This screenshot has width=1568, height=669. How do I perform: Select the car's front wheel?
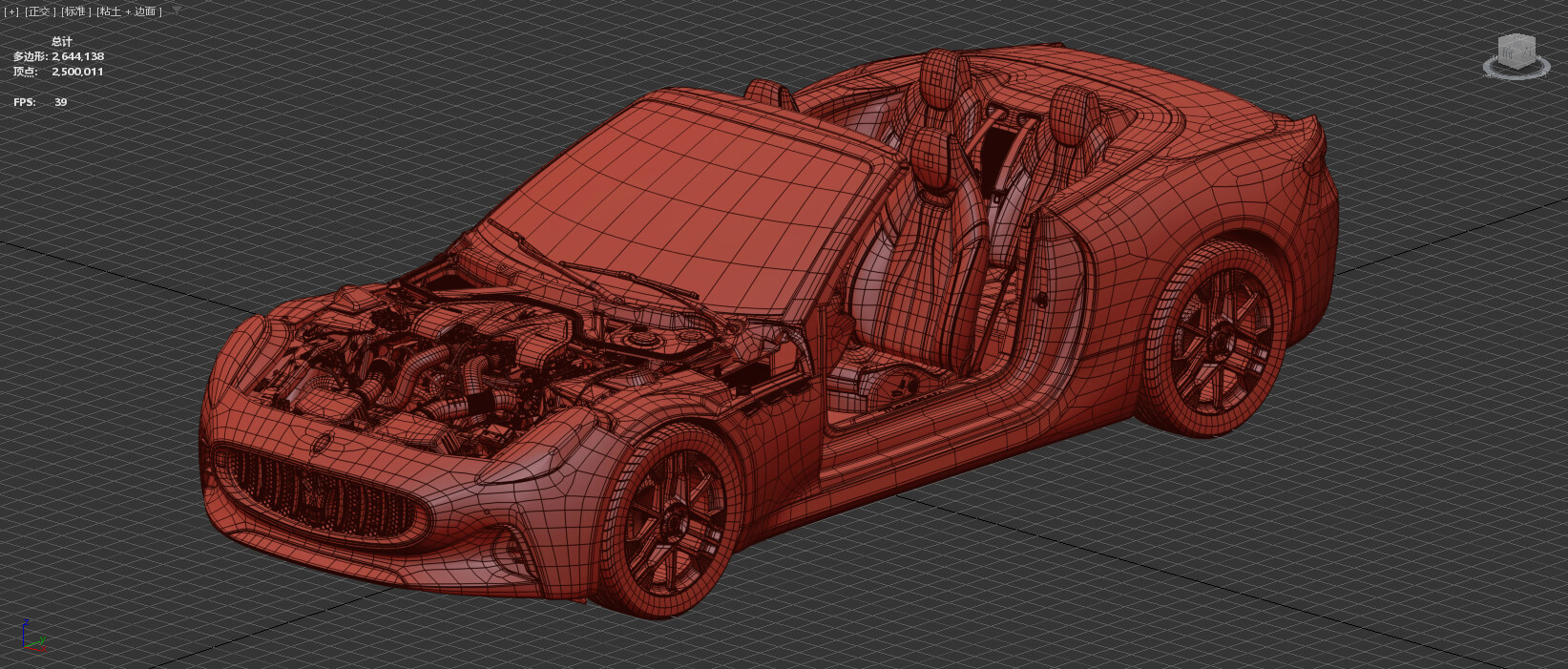click(x=673, y=523)
